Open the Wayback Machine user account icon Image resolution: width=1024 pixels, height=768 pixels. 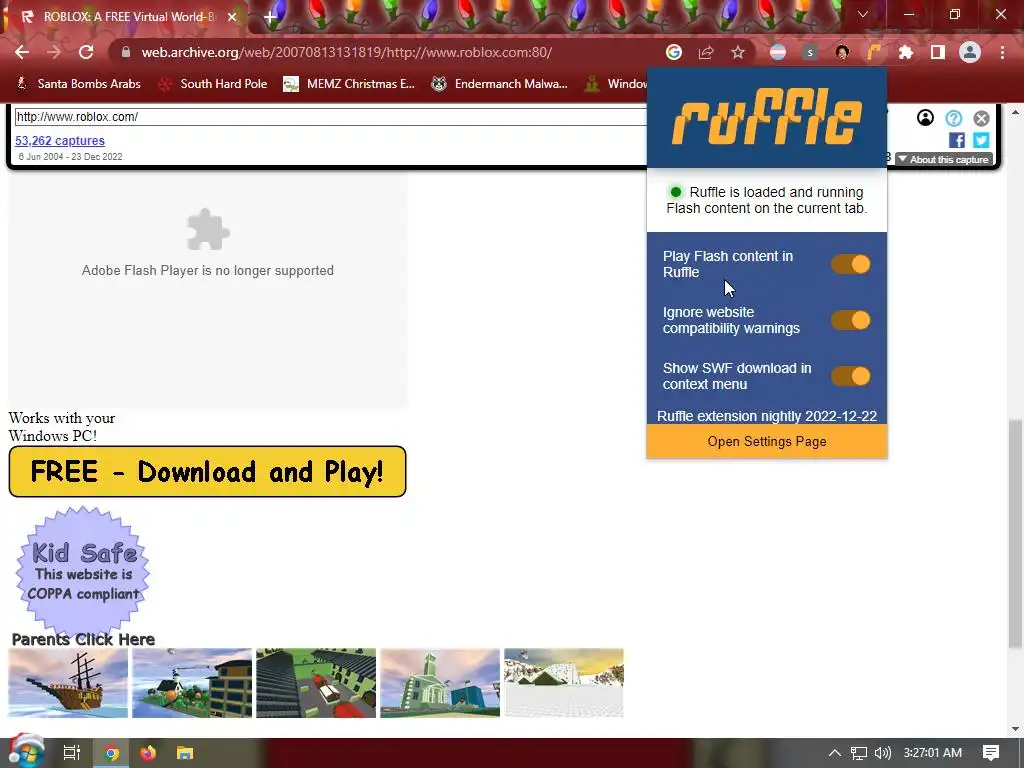925,118
